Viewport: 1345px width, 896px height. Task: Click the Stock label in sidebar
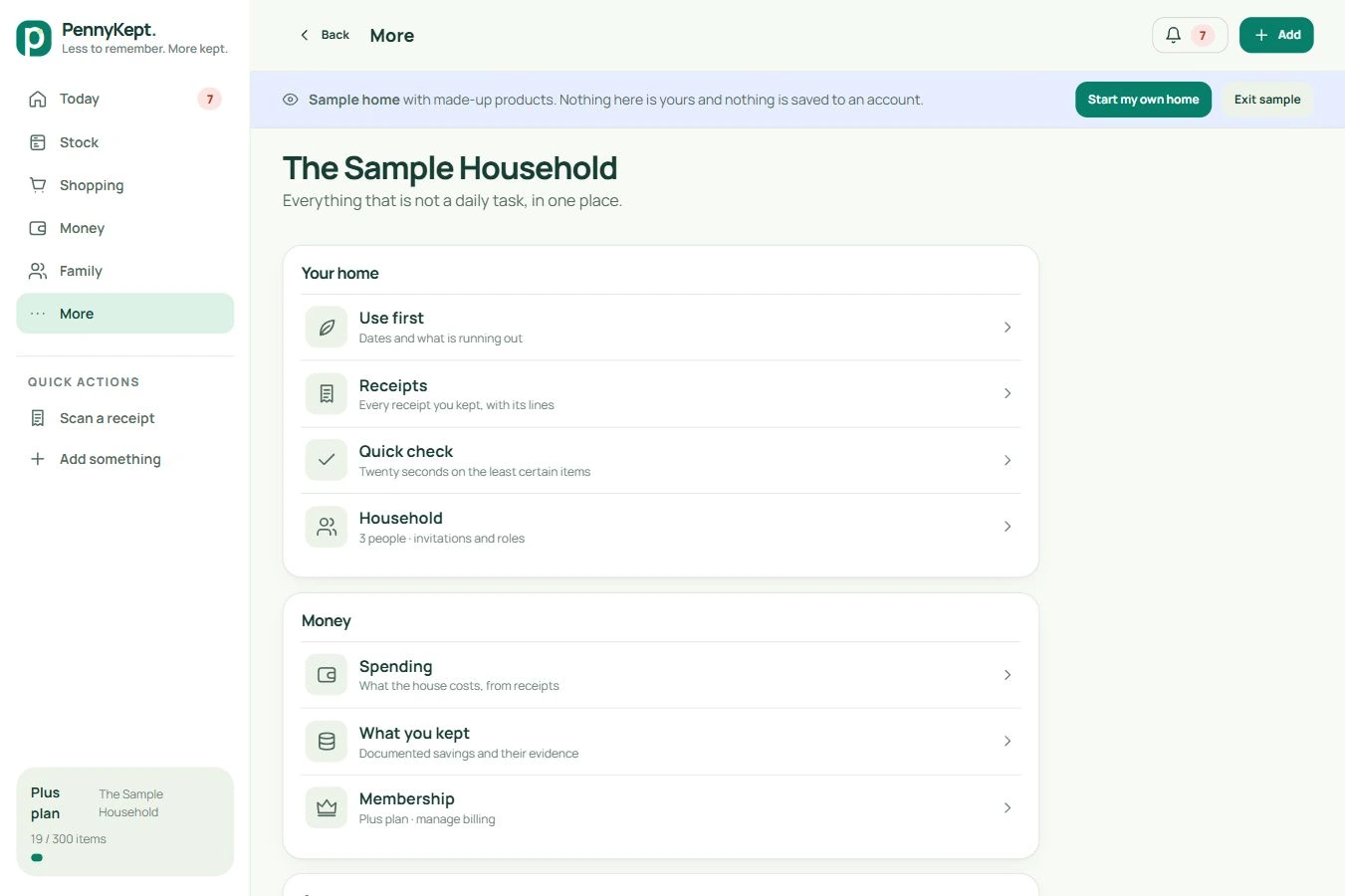pos(79,142)
